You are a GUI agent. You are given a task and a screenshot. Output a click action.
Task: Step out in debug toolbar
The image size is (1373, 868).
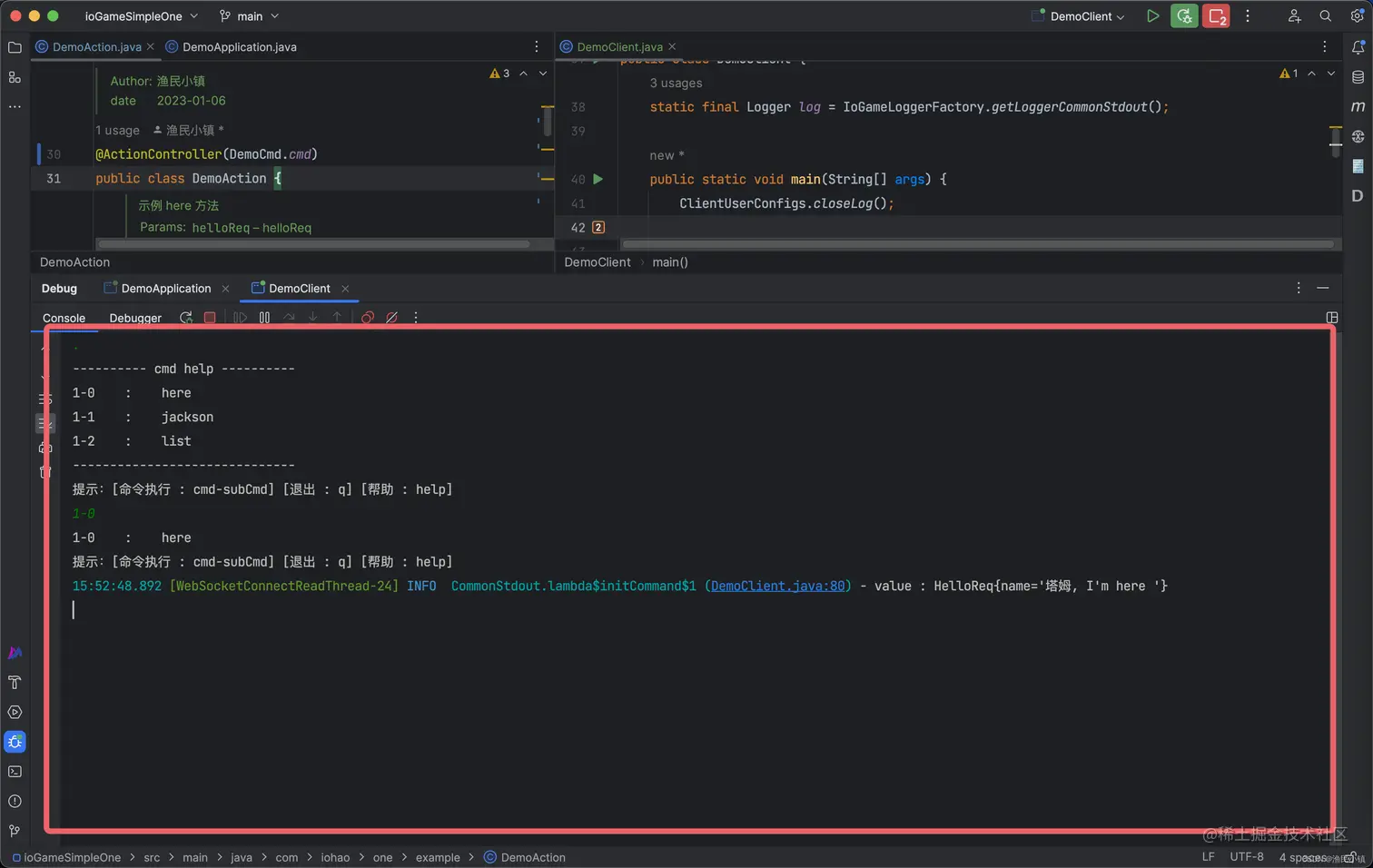coord(337,318)
